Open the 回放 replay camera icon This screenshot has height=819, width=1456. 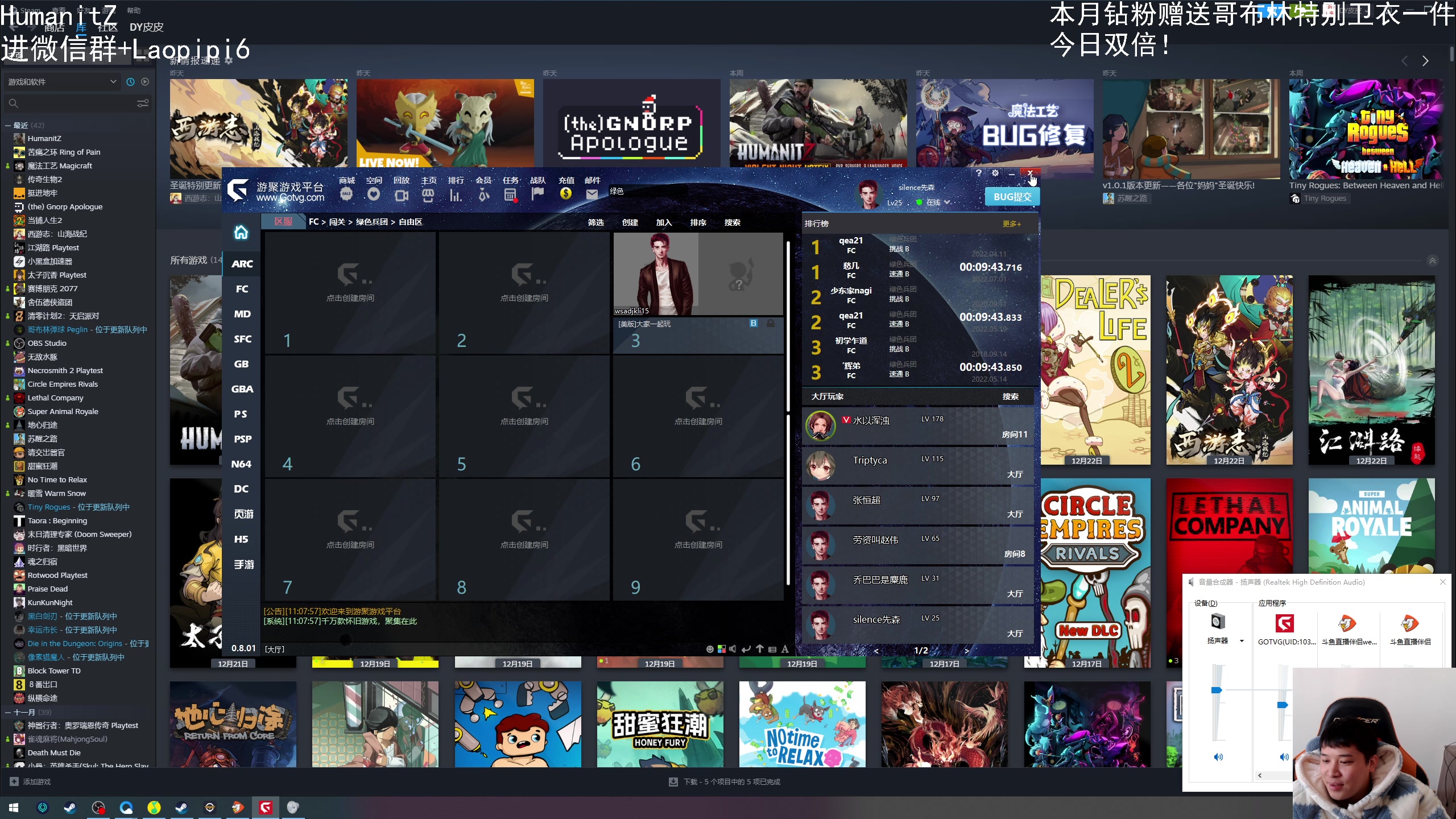401,195
